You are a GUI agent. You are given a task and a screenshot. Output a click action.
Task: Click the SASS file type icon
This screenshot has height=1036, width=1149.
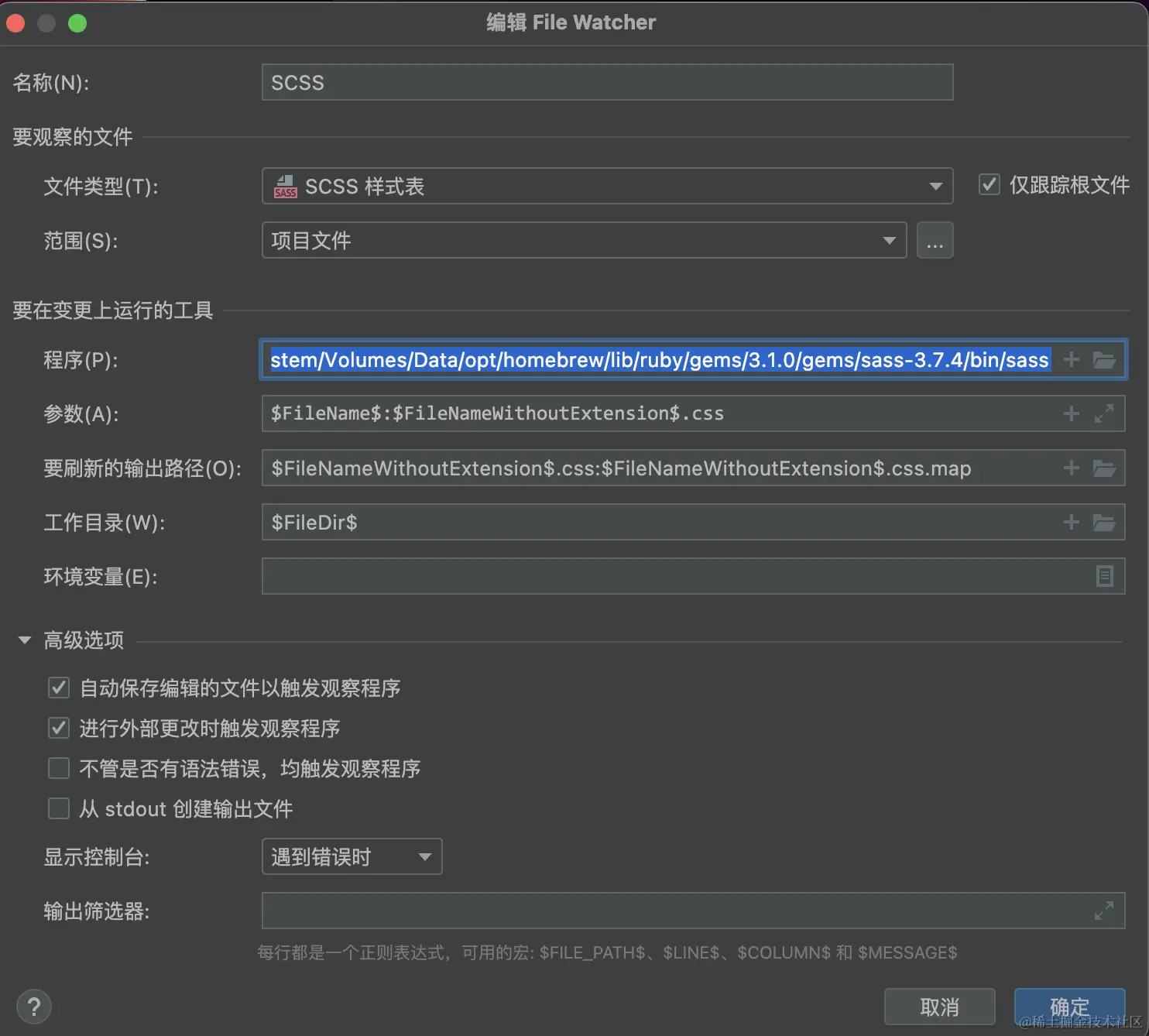pyautogui.click(x=286, y=187)
